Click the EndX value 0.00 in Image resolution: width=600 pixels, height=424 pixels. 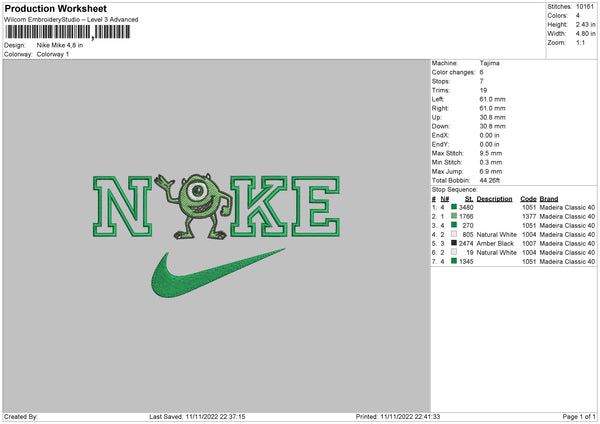pyautogui.click(x=489, y=135)
